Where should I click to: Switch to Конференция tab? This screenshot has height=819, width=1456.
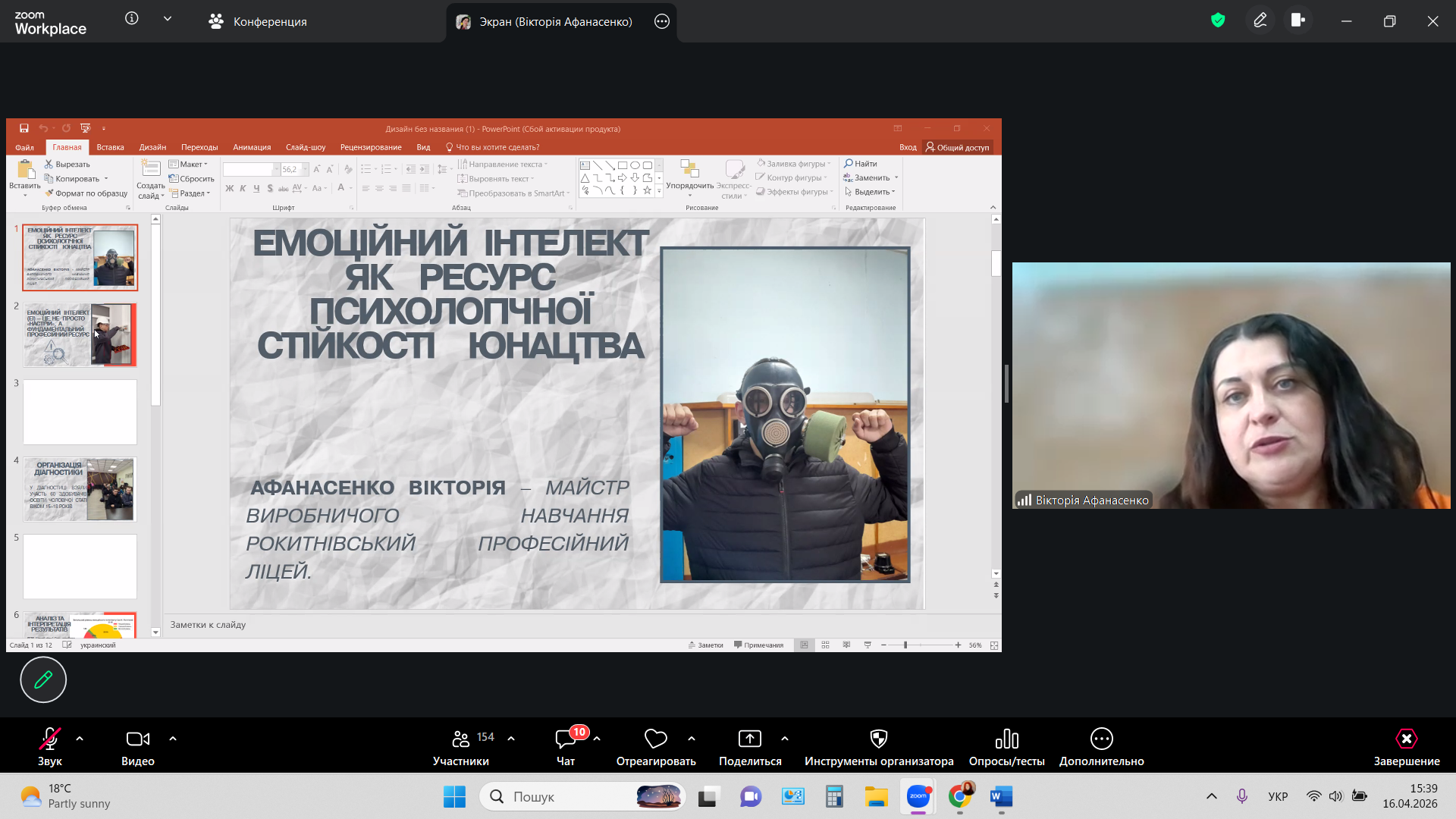(x=258, y=22)
